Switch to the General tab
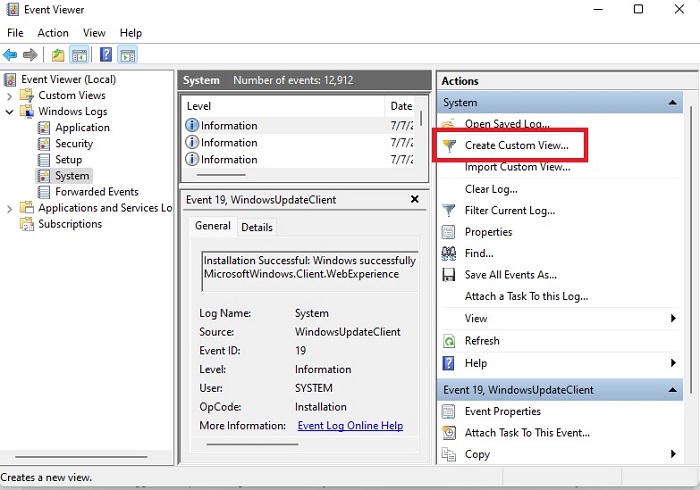The image size is (700, 490). tap(213, 226)
